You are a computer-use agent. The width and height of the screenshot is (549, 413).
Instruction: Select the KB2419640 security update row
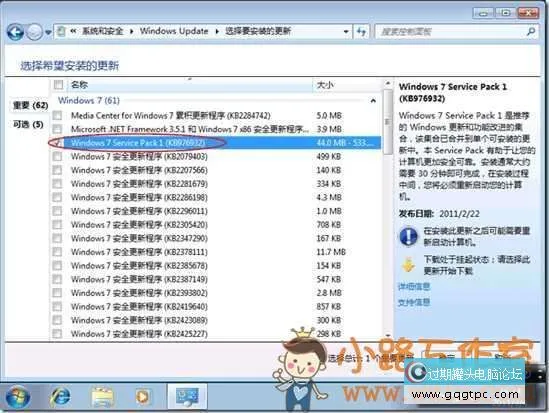[x=216, y=307]
